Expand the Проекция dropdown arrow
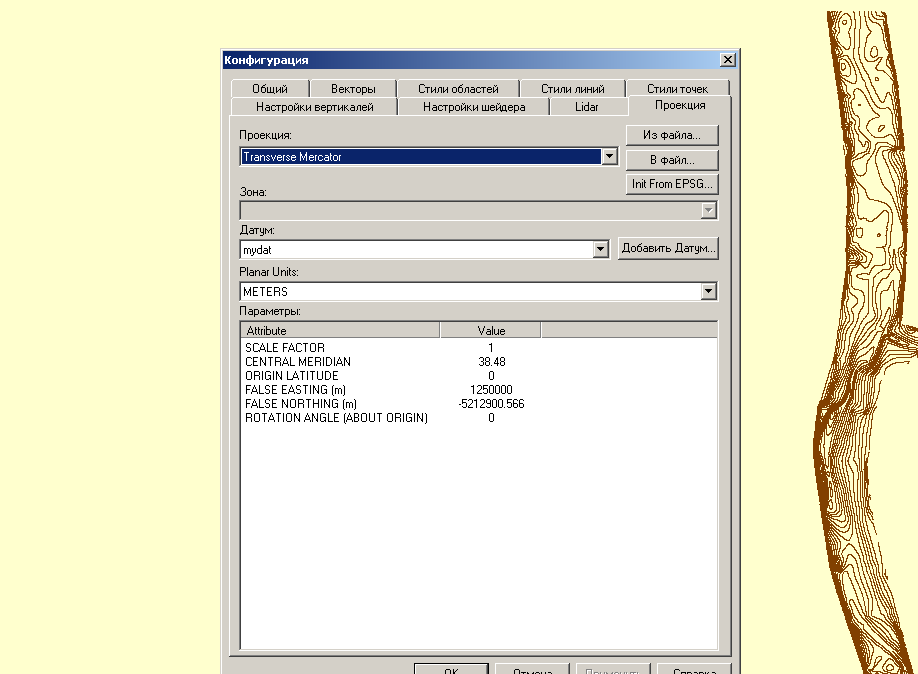The width and height of the screenshot is (918, 674). (x=609, y=157)
